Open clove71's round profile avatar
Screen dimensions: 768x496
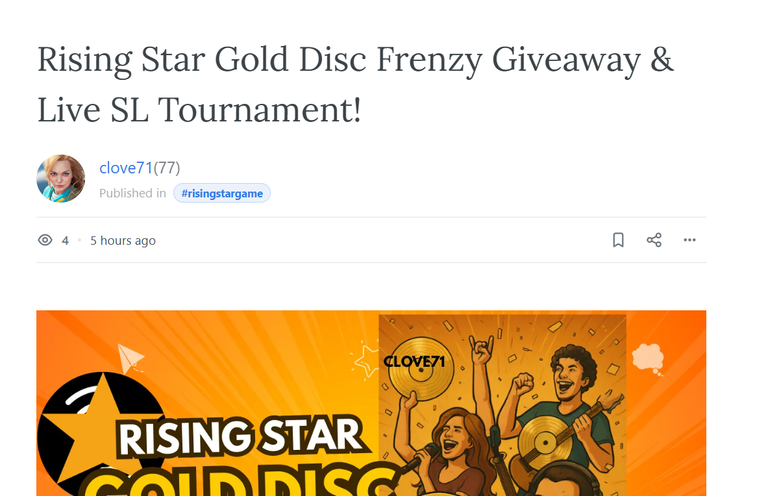pyautogui.click(x=61, y=179)
